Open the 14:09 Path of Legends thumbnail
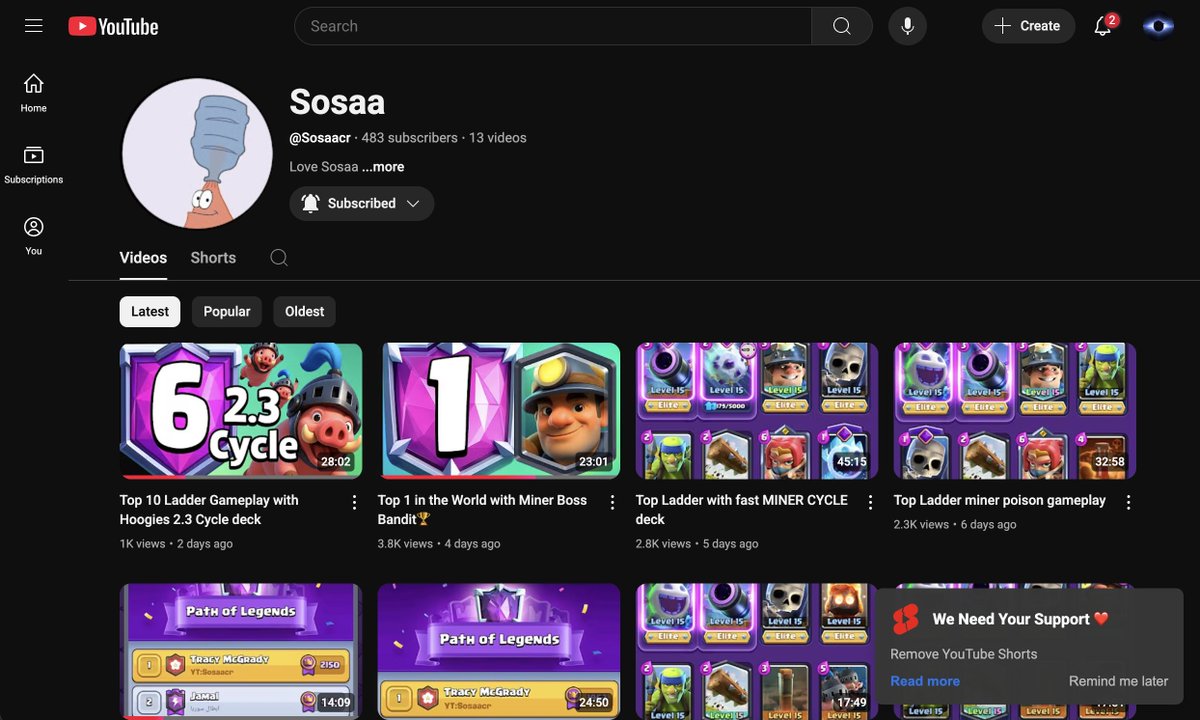 pyautogui.click(x=241, y=651)
